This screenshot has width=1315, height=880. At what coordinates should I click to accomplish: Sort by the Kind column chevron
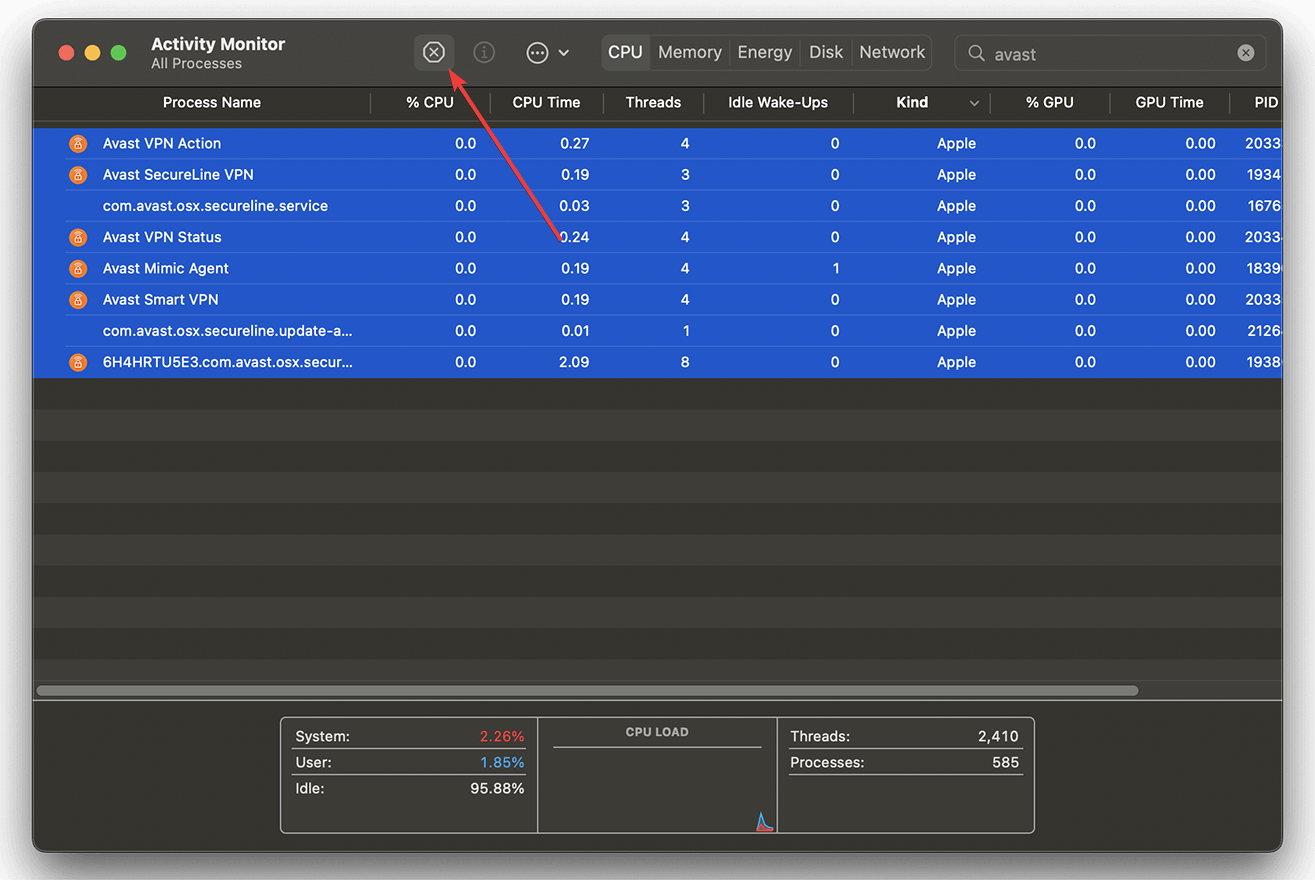tap(974, 103)
